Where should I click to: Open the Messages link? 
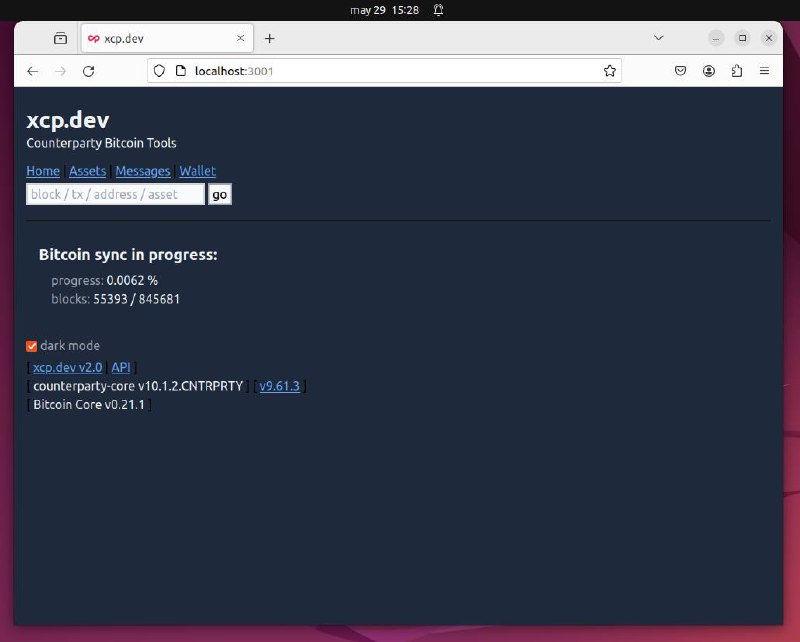click(x=143, y=171)
